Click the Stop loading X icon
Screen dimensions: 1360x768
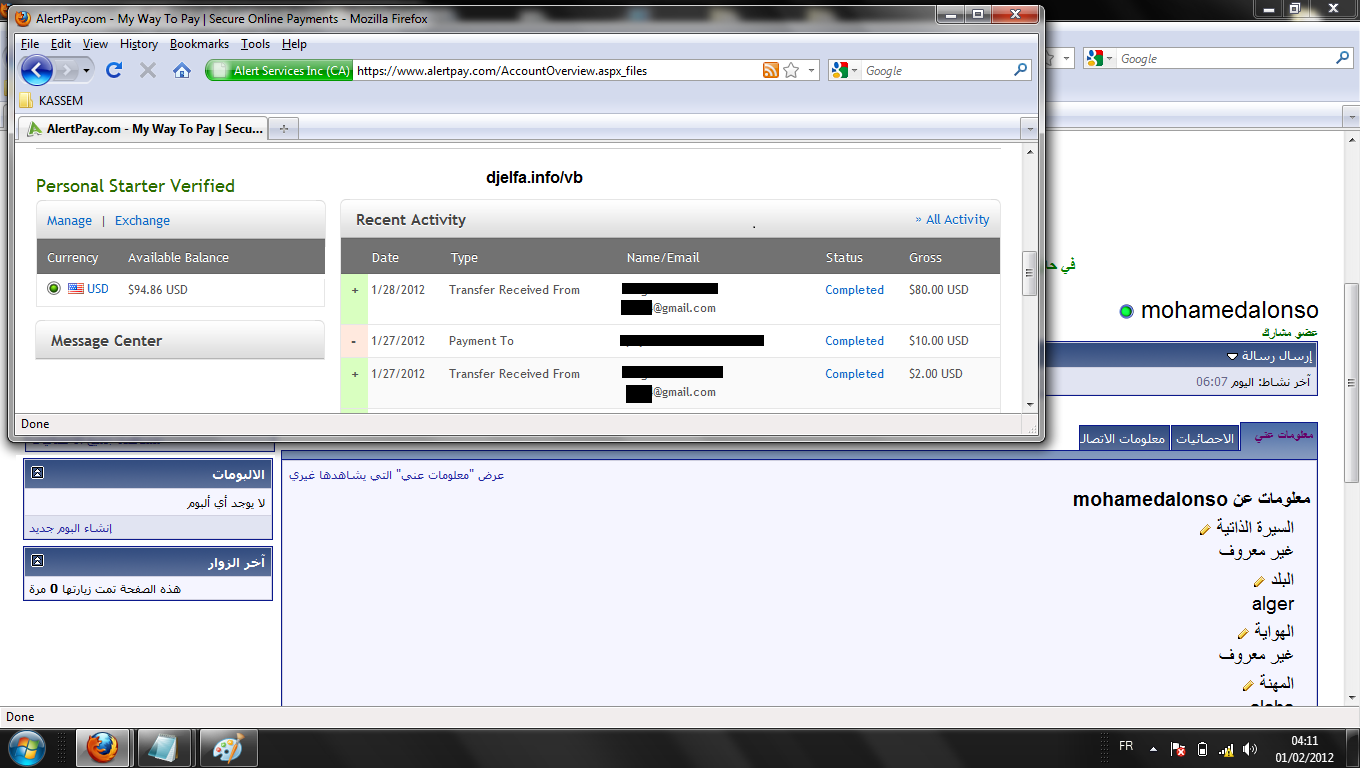(x=148, y=70)
